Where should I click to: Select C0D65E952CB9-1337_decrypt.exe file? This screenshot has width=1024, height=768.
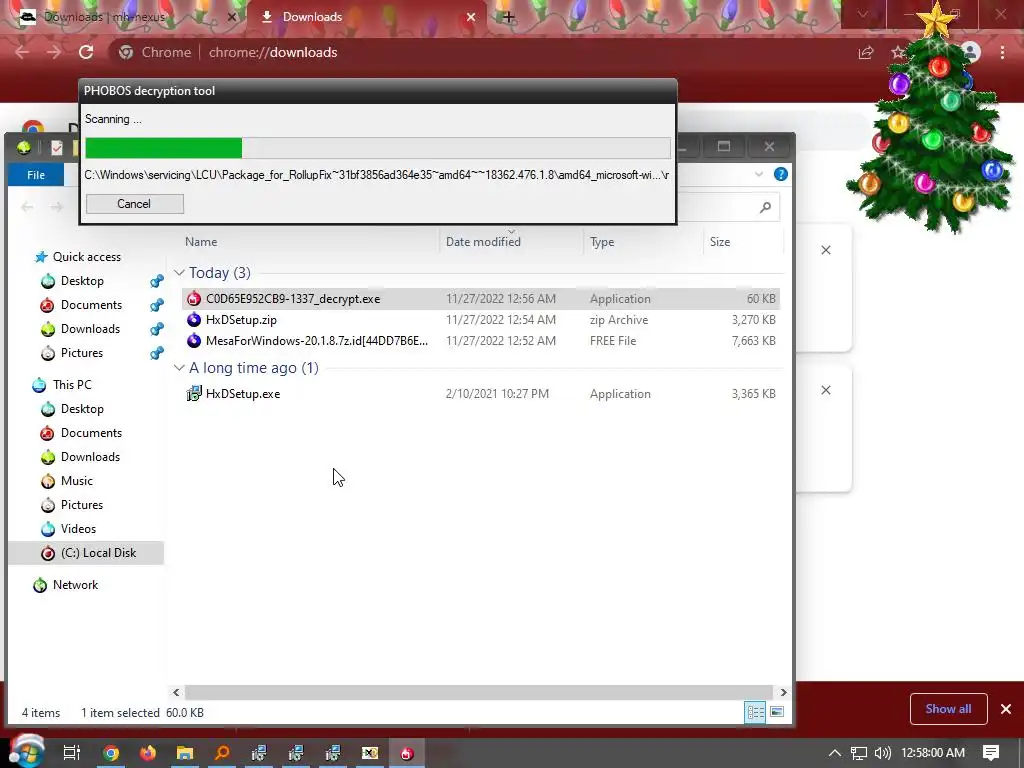tap(481, 298)
